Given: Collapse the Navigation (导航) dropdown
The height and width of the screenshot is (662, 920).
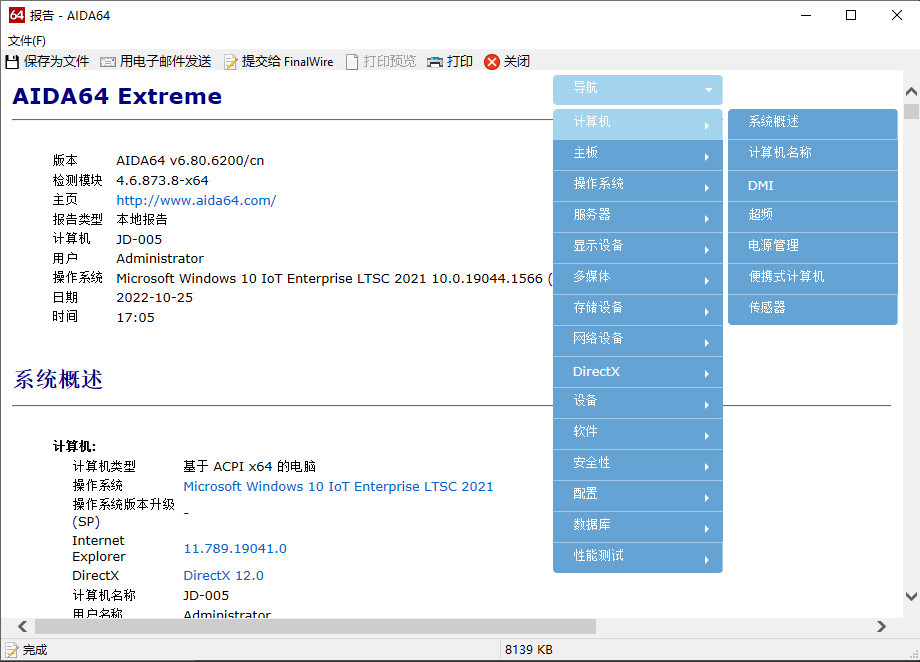Looking at the screenshot, I should [x=709, y=90].
